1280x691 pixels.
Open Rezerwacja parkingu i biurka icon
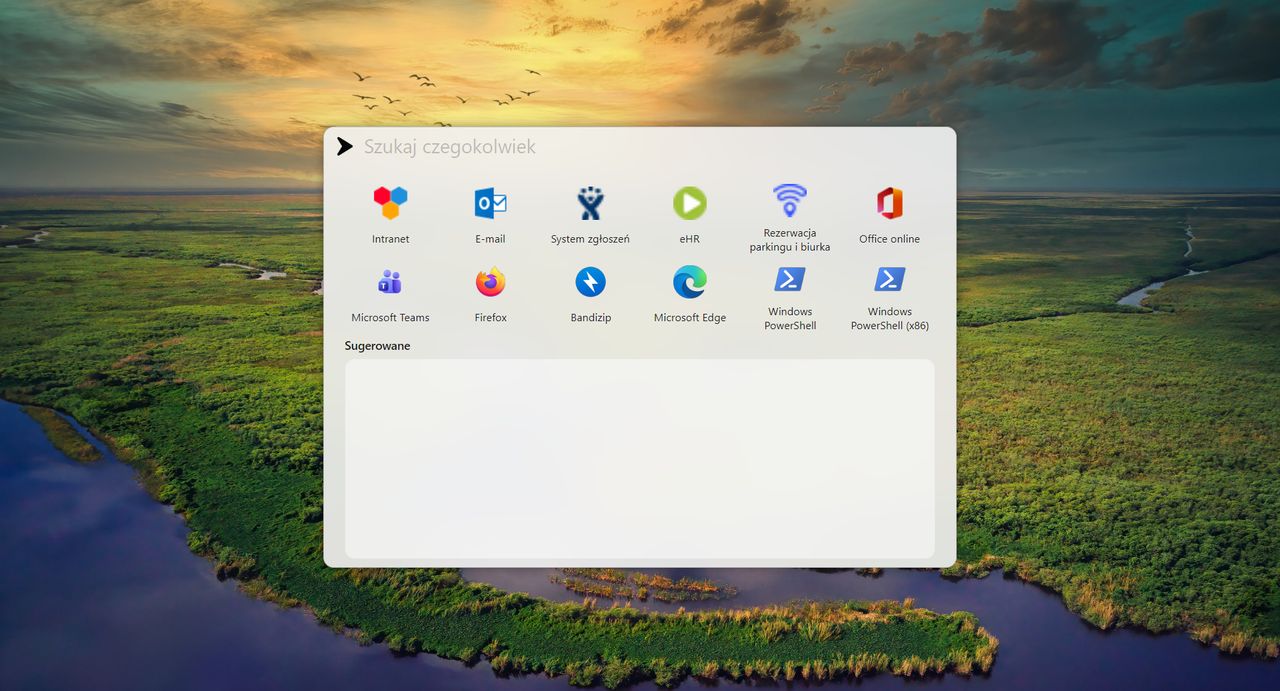[x=790, y=200]
